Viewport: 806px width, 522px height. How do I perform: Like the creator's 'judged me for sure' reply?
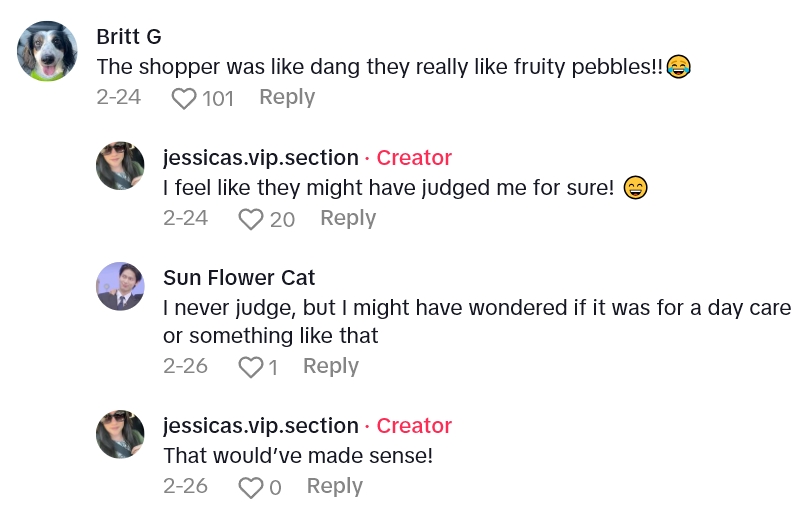(x=250, y=219)
